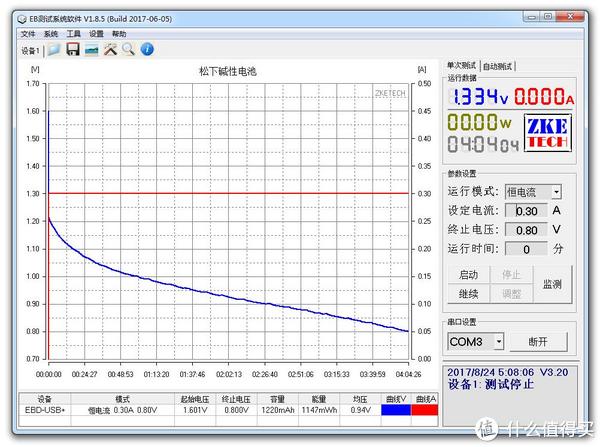The height and width of the screenshot is (447, 600).
Task: Click the 调整 adjust button
Action: 511,294
